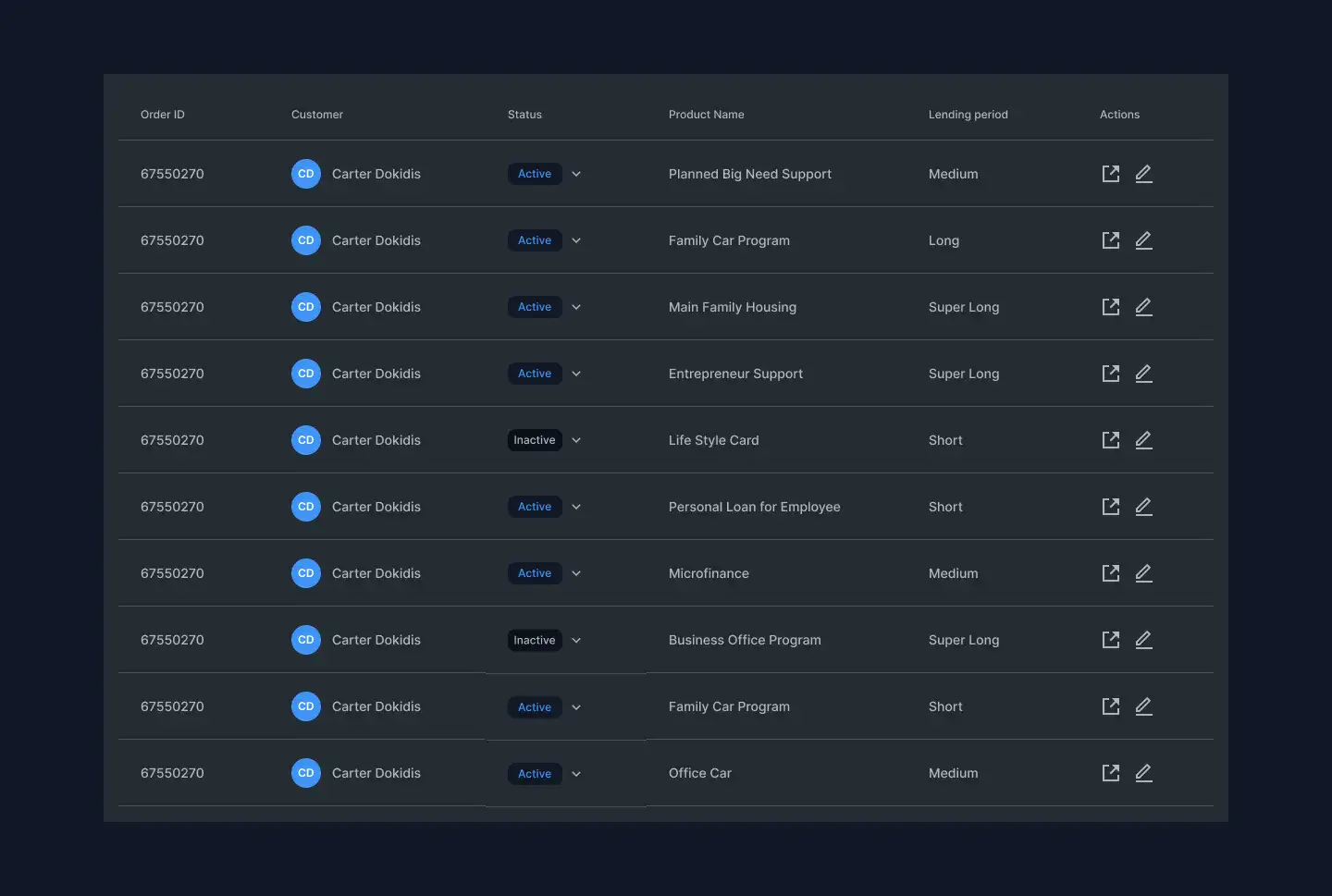Click the Product Name column header

(707, 115)
